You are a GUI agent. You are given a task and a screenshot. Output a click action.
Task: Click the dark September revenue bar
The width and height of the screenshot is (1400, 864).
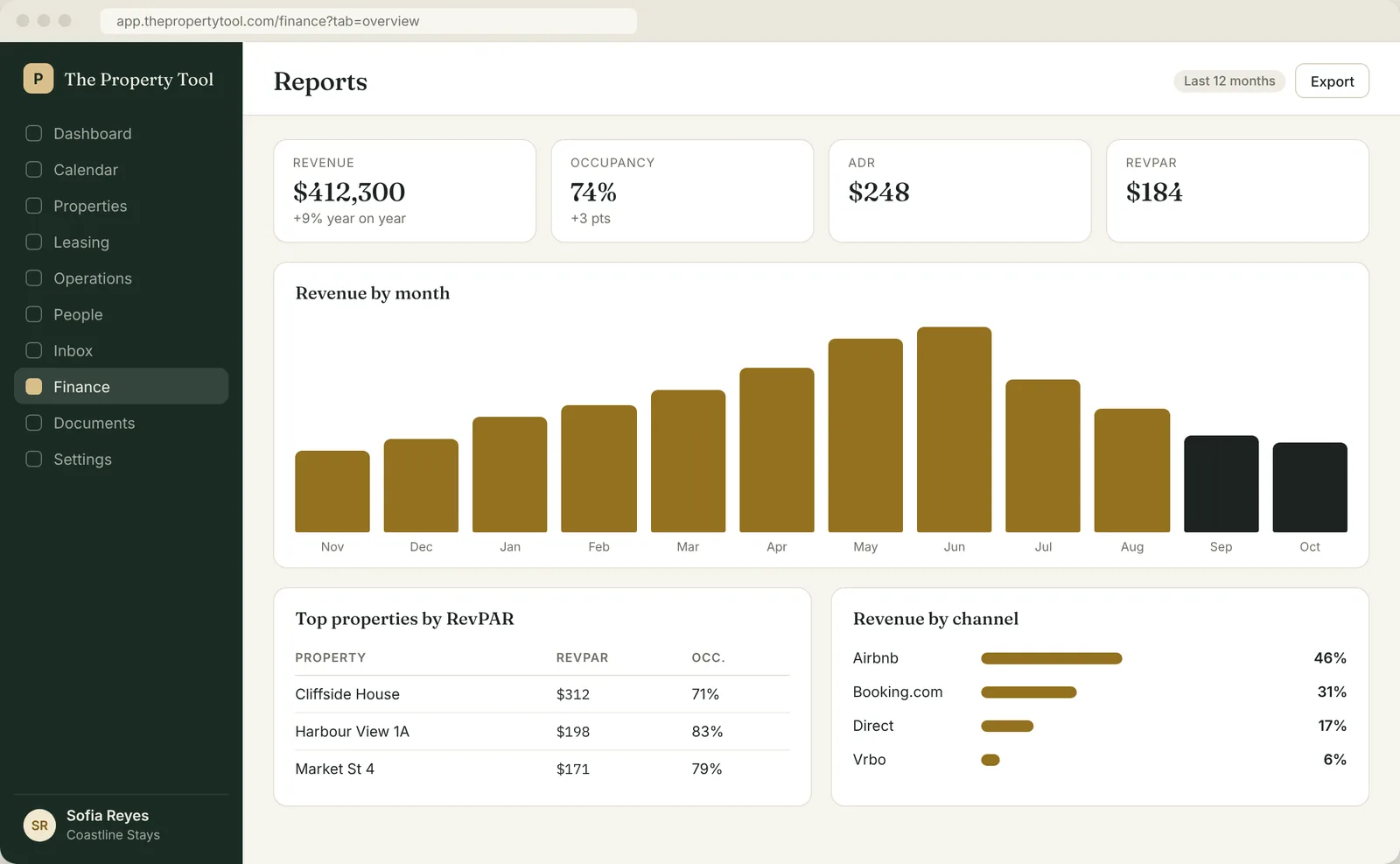[1221, 483]
